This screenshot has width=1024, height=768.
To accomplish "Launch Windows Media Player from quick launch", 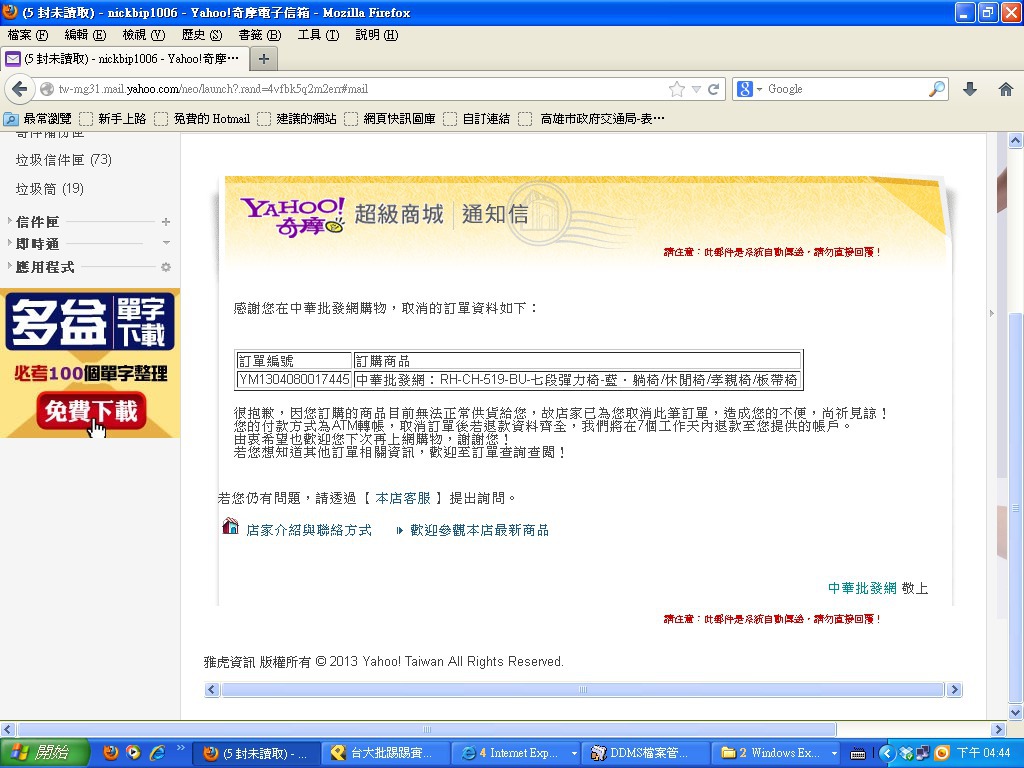I will click(133, 753).
